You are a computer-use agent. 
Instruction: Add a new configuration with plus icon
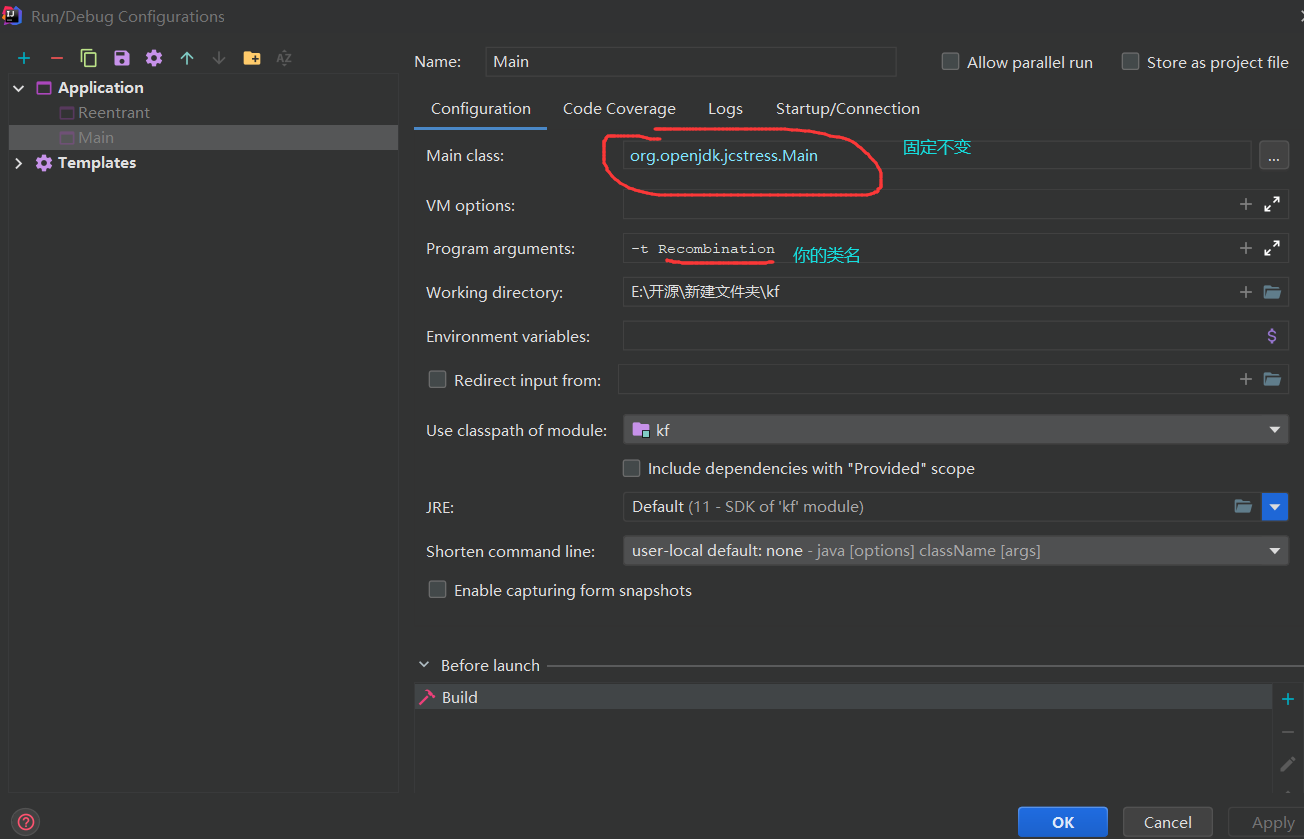pos(24,59)
